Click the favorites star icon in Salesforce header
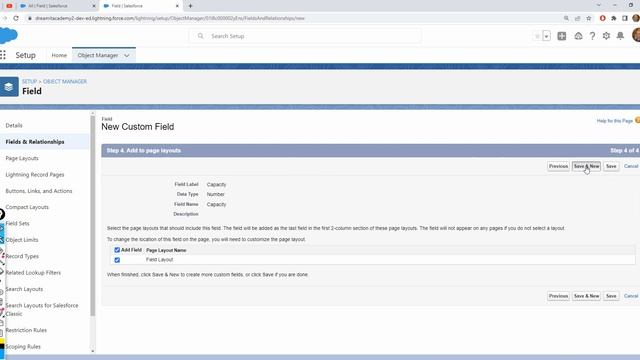 [537, 36]
